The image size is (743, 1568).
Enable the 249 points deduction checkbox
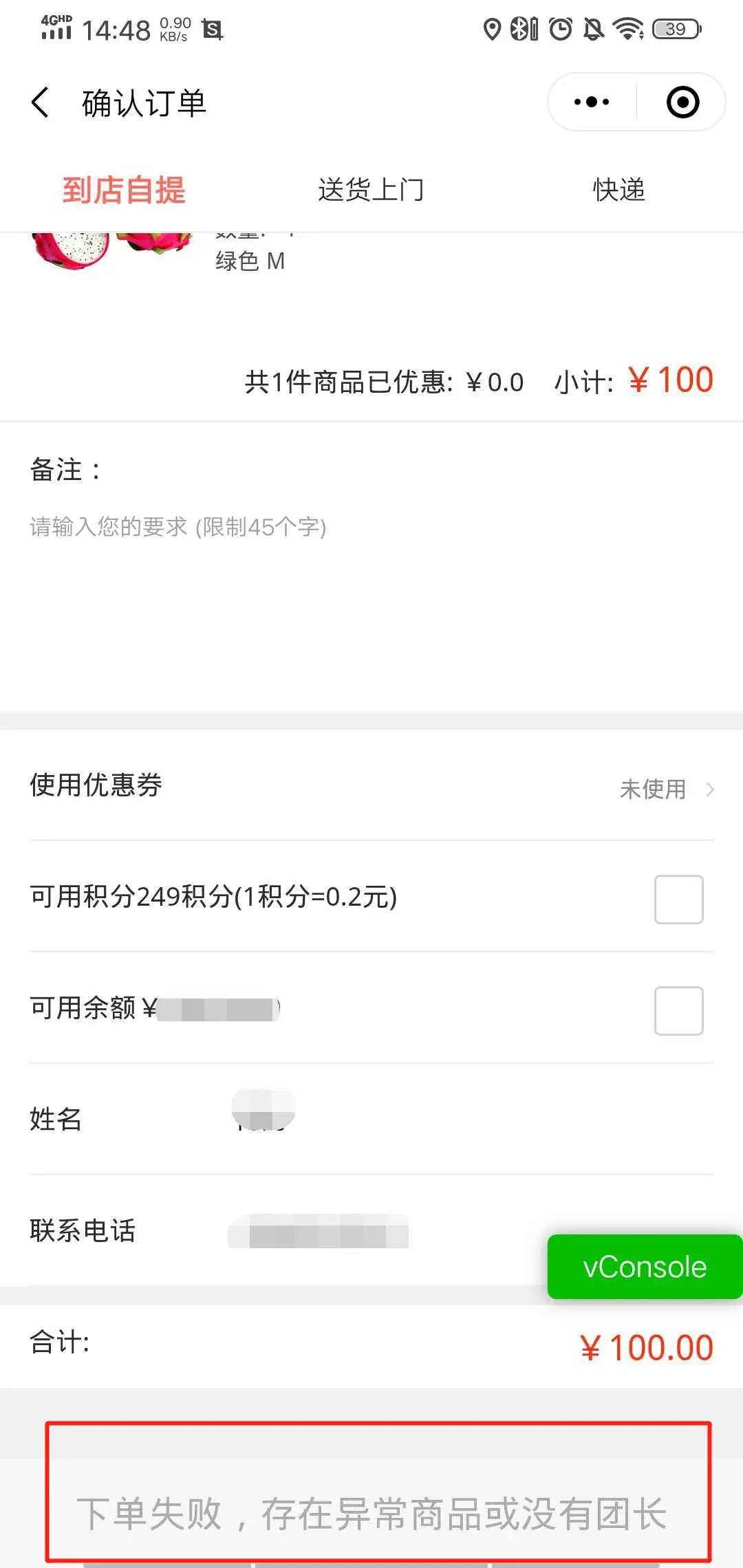tap(678, 899)
